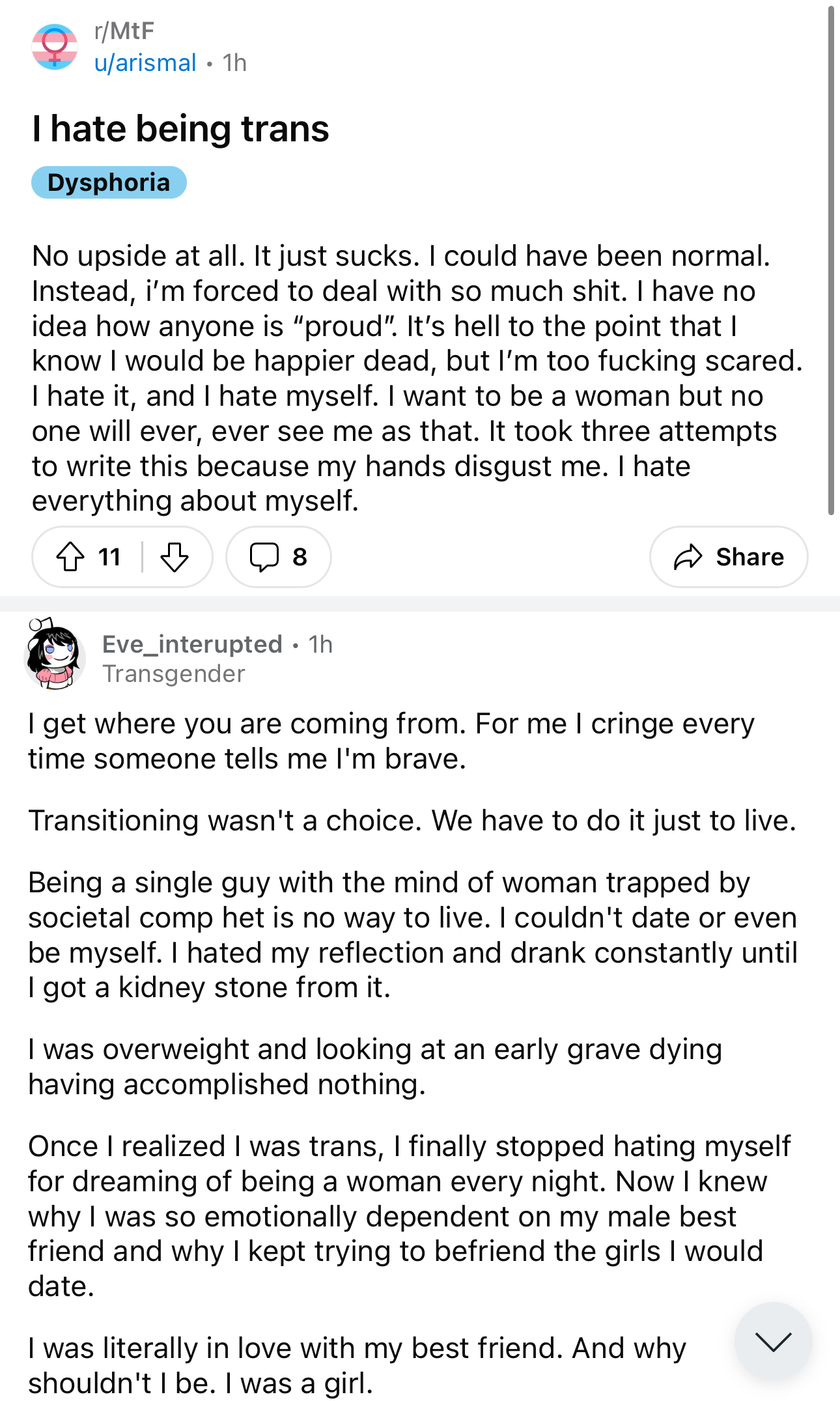Click the post's 1h timestamp

(x=234, y=63)
